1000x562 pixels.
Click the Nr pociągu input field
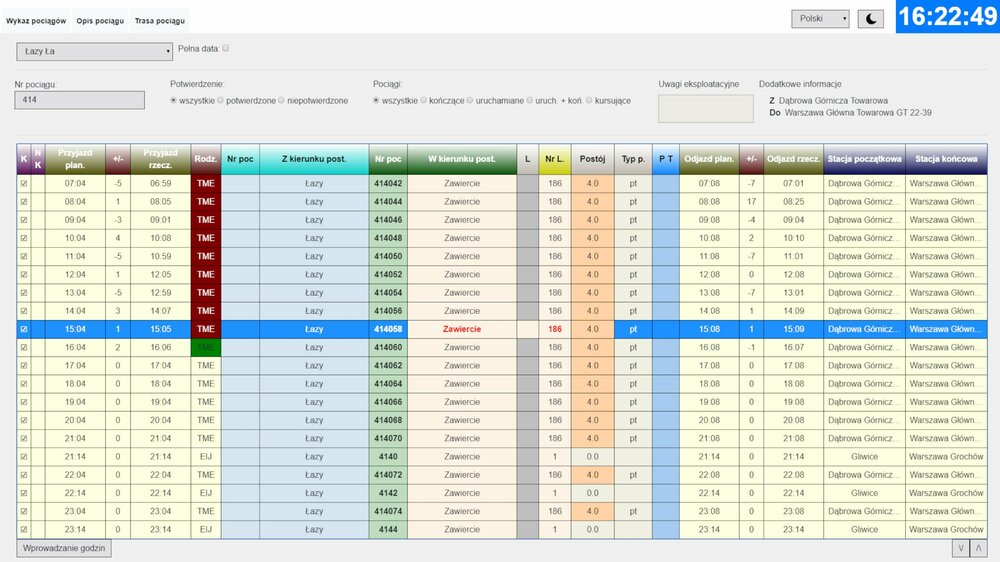79,101
